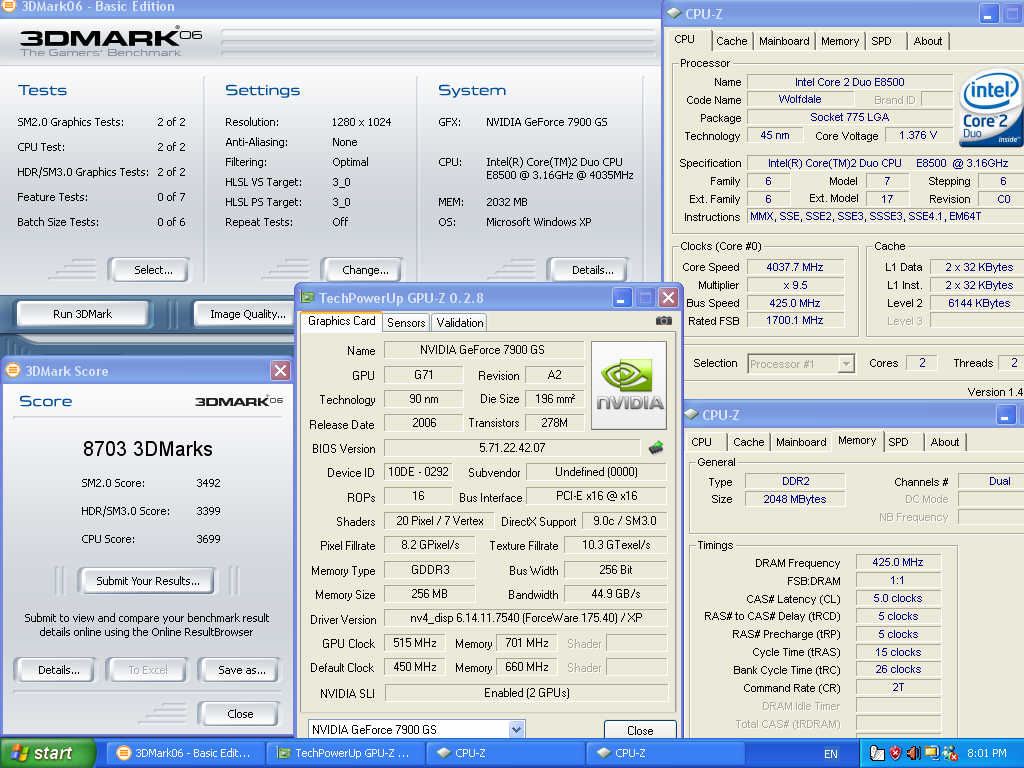This screenshot has height=768, width=1024.
Task: Click the BIOS Version field 5.71.22.42.07
Action: coord(512,448)
